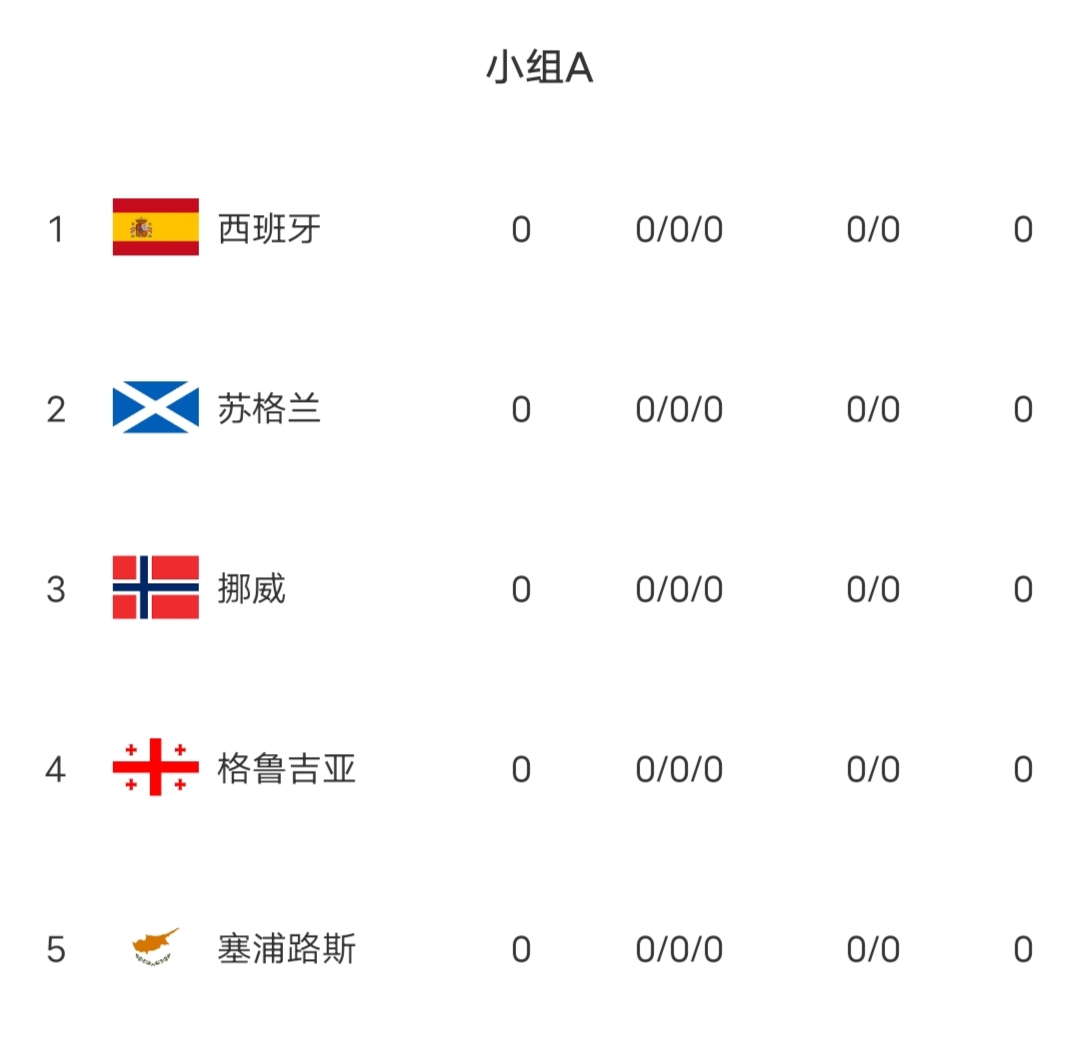Click matches played value for 格鲁吉亚
The image size is (1076, 1052).
point(521,770)
